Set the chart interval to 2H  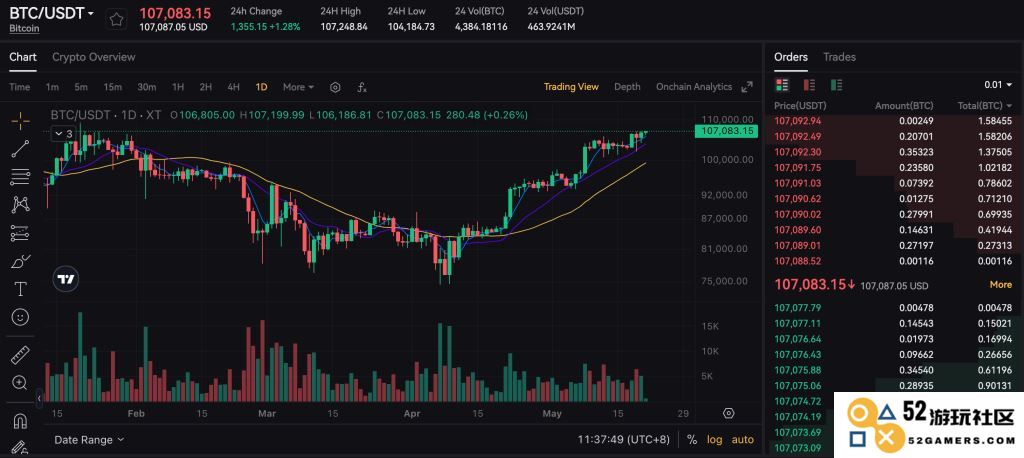click(206, 87)
